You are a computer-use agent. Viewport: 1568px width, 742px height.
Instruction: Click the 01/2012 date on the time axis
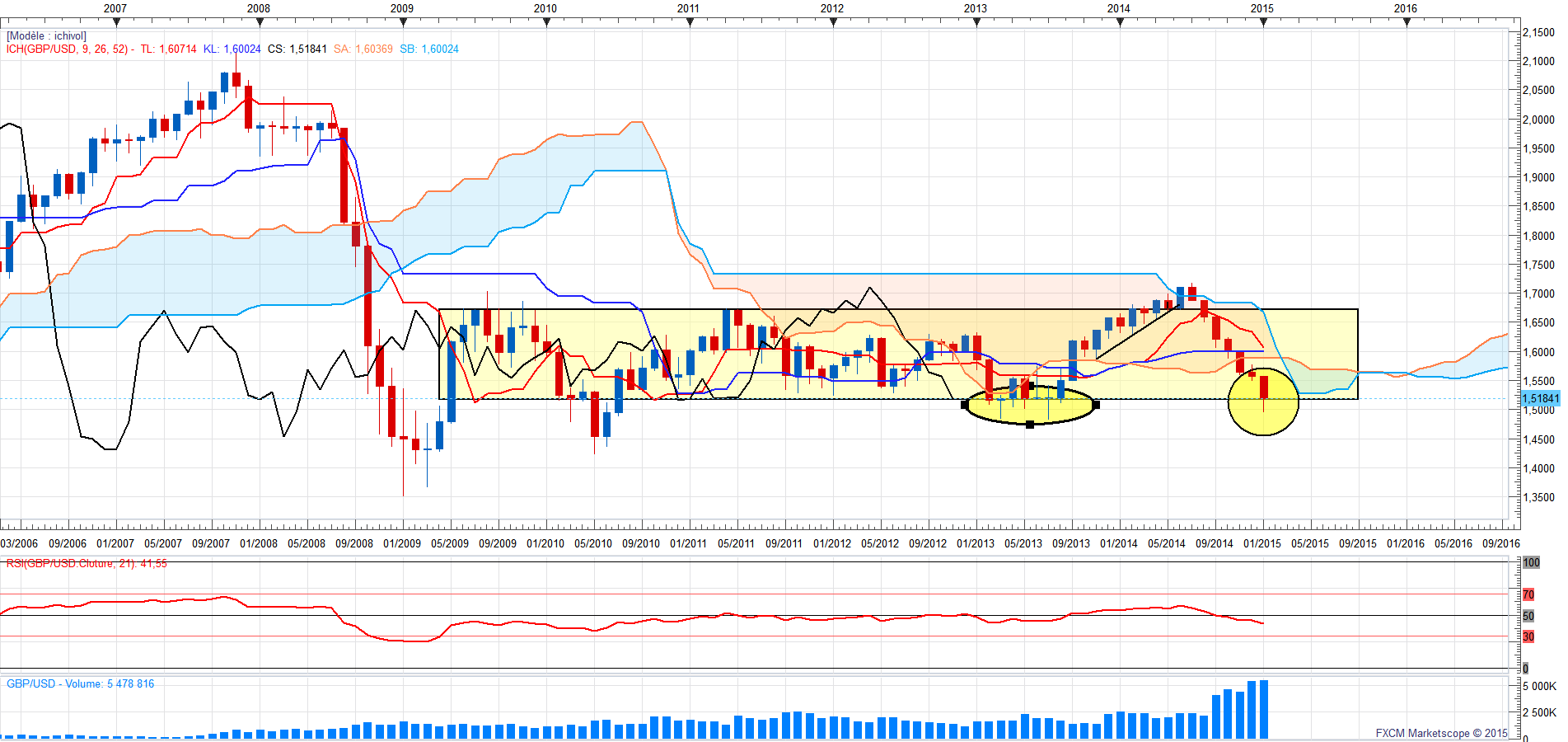[x=832, y=544]
